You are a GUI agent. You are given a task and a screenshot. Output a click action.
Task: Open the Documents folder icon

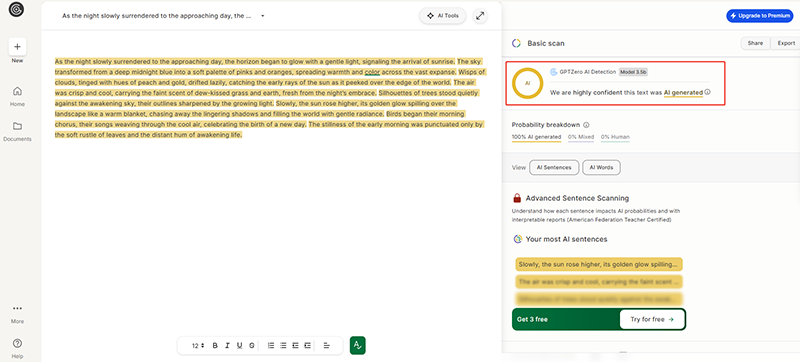17,126
